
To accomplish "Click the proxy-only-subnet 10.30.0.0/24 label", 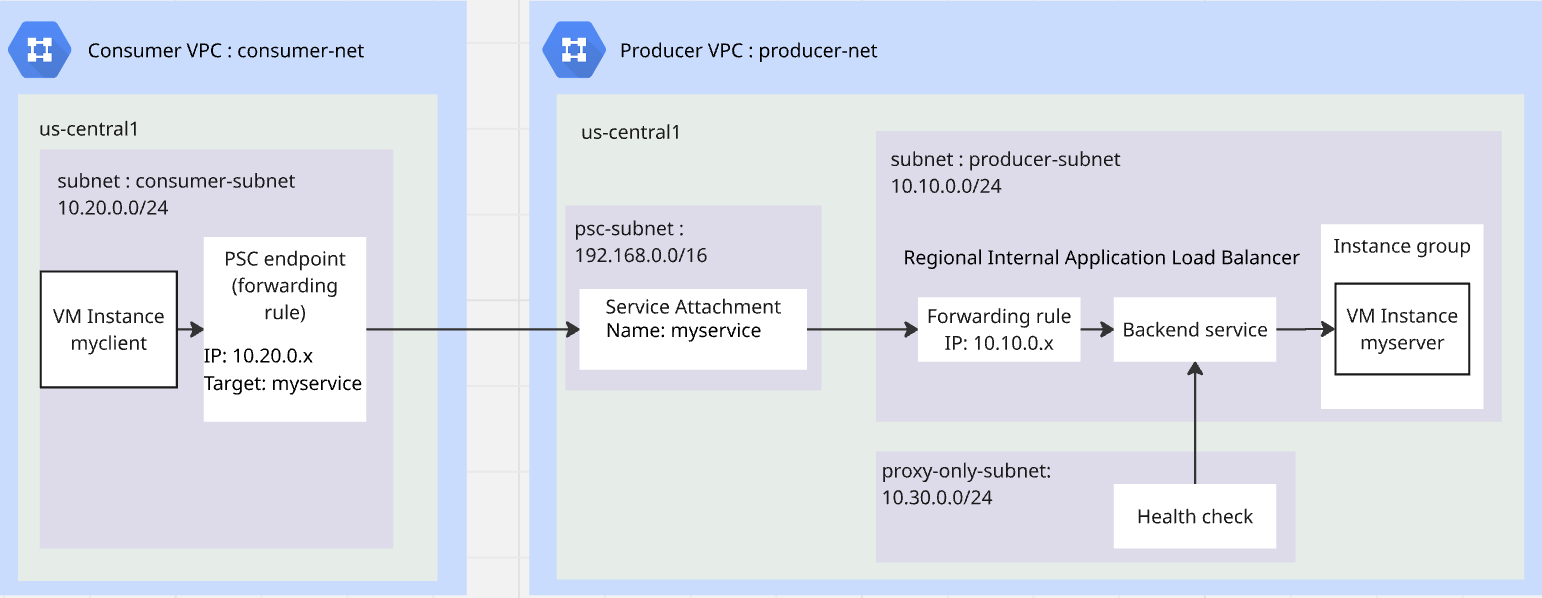I will (951, 484).
